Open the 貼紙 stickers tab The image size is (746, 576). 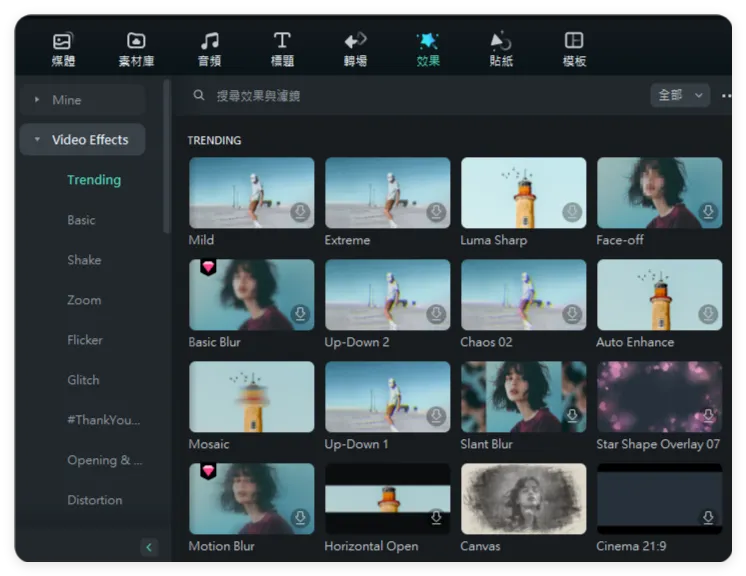click(501, 49)
